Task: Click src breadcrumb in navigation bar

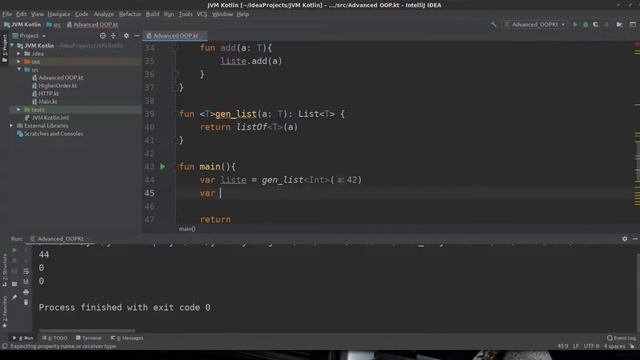Action: pos(53,24)
